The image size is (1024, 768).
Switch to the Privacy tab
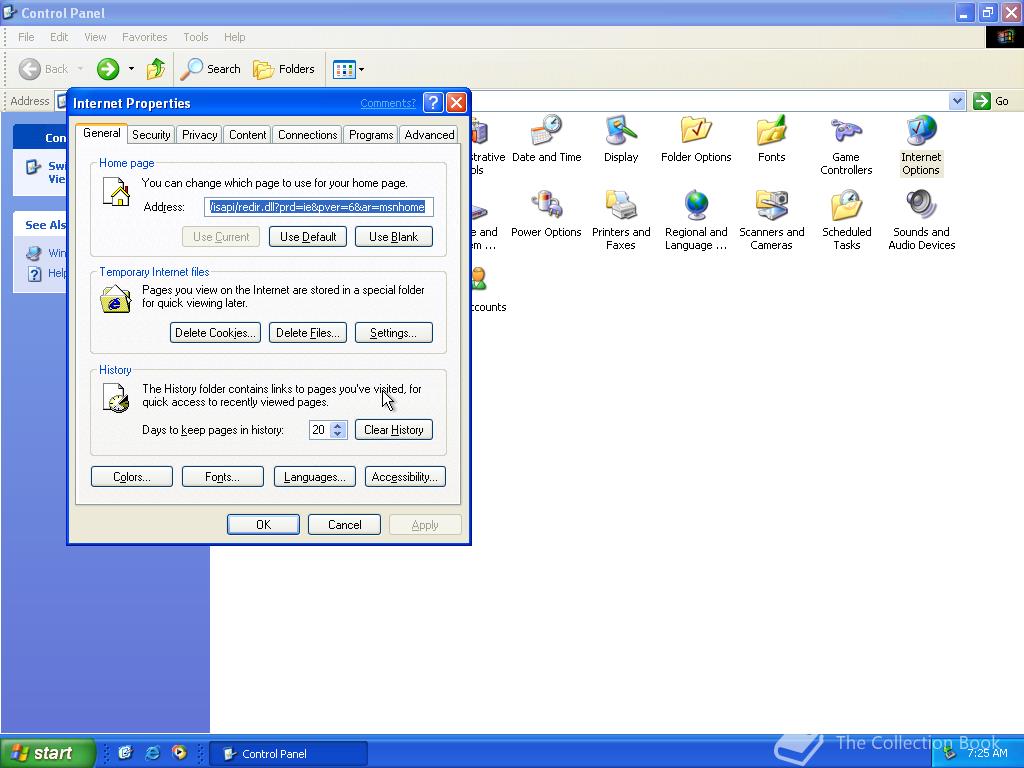tap(199, 135)
